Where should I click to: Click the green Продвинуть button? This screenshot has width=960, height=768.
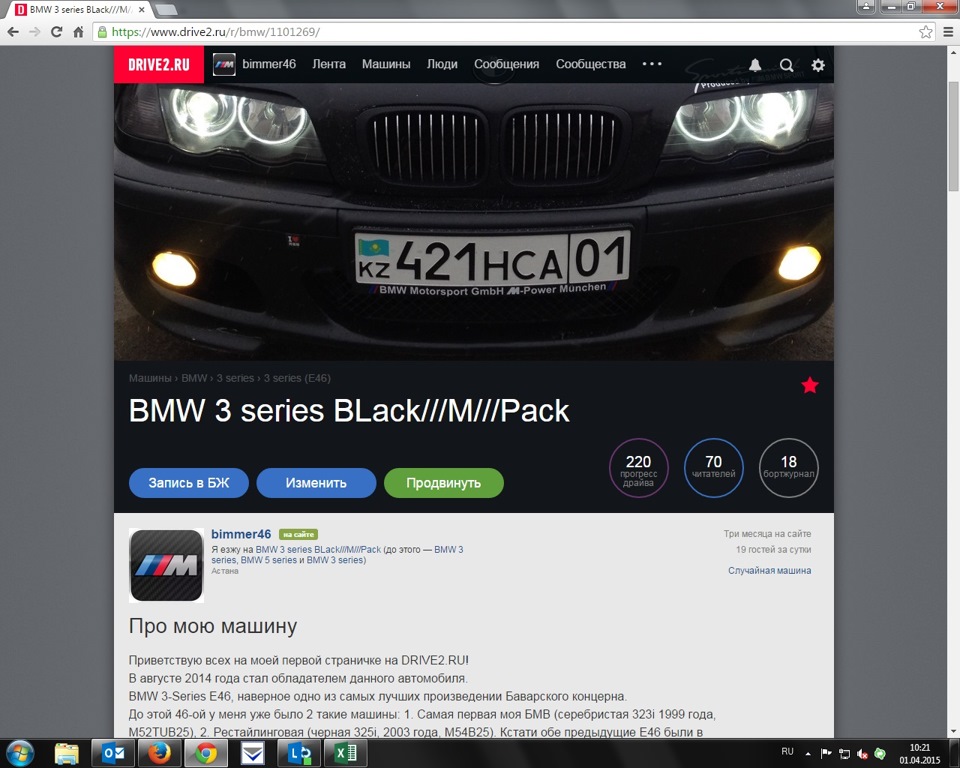pos(444,483)
